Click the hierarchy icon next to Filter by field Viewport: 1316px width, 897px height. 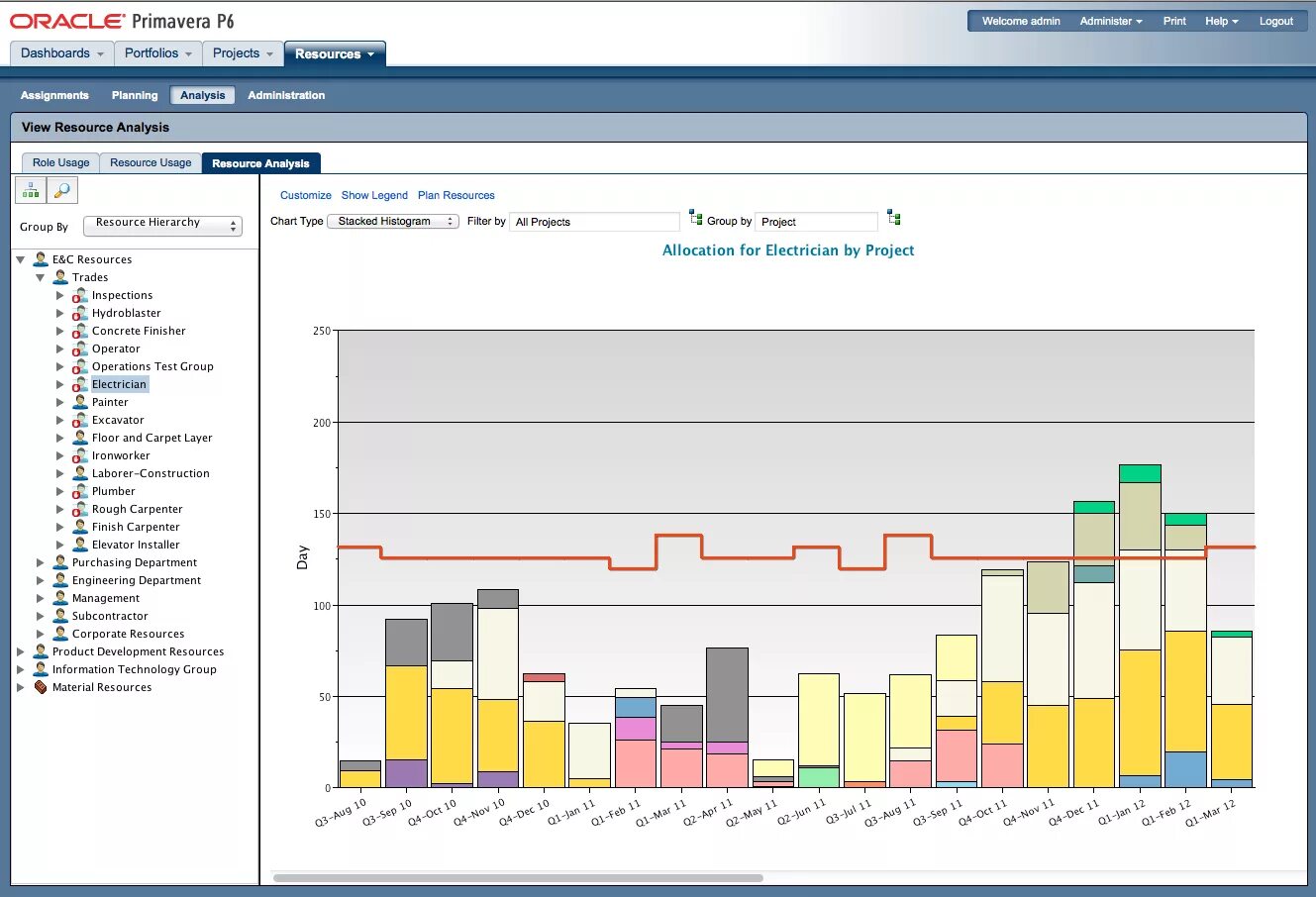pos(696,217)
